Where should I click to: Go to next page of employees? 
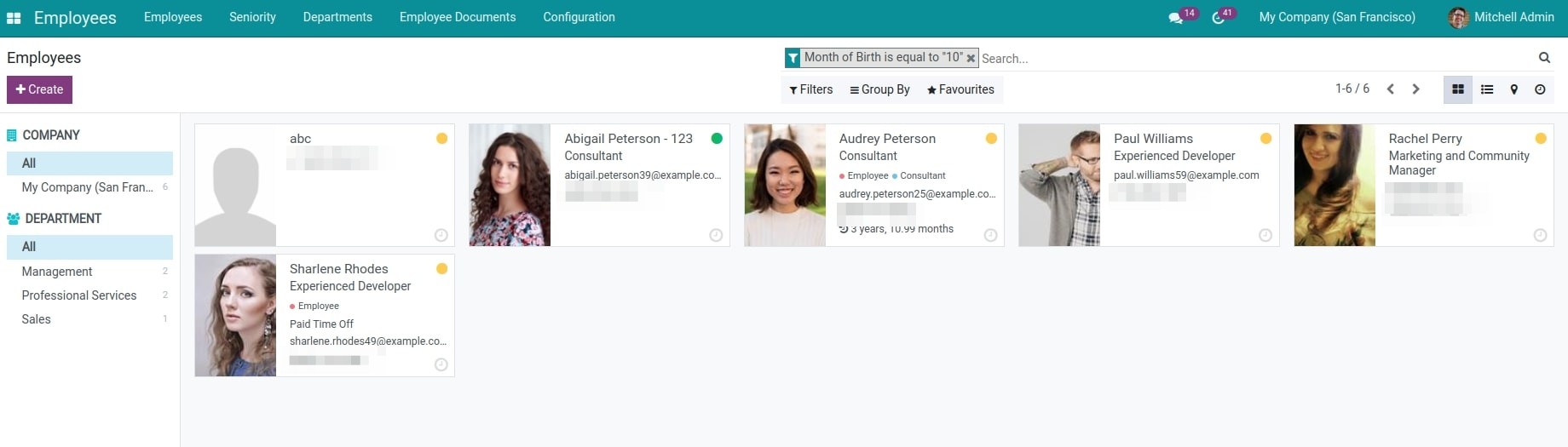click(x=1416, y=89)
